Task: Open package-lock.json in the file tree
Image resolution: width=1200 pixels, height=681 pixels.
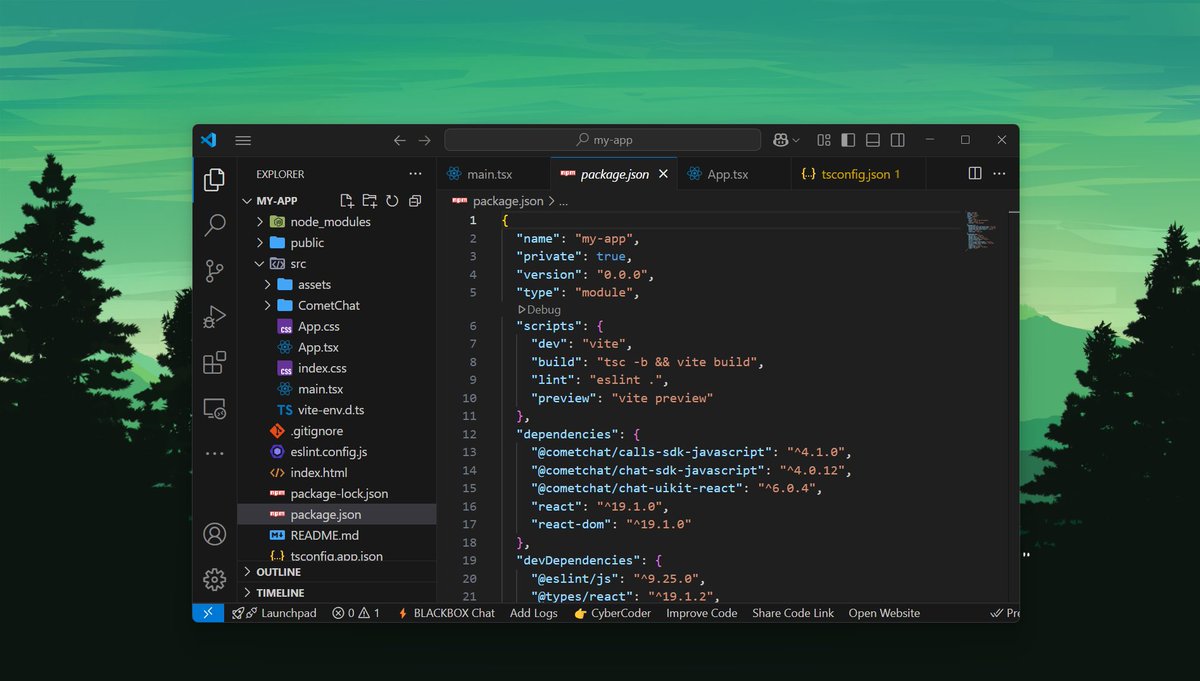Action: point(336,494)
